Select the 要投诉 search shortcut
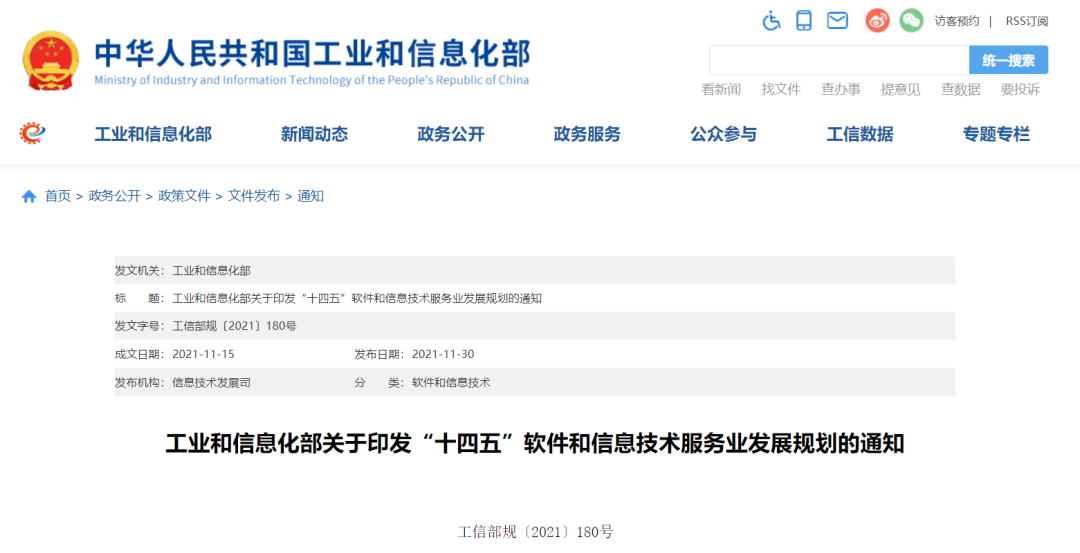Screen dimensions: 1080x553 click(x=1021, y=90)
